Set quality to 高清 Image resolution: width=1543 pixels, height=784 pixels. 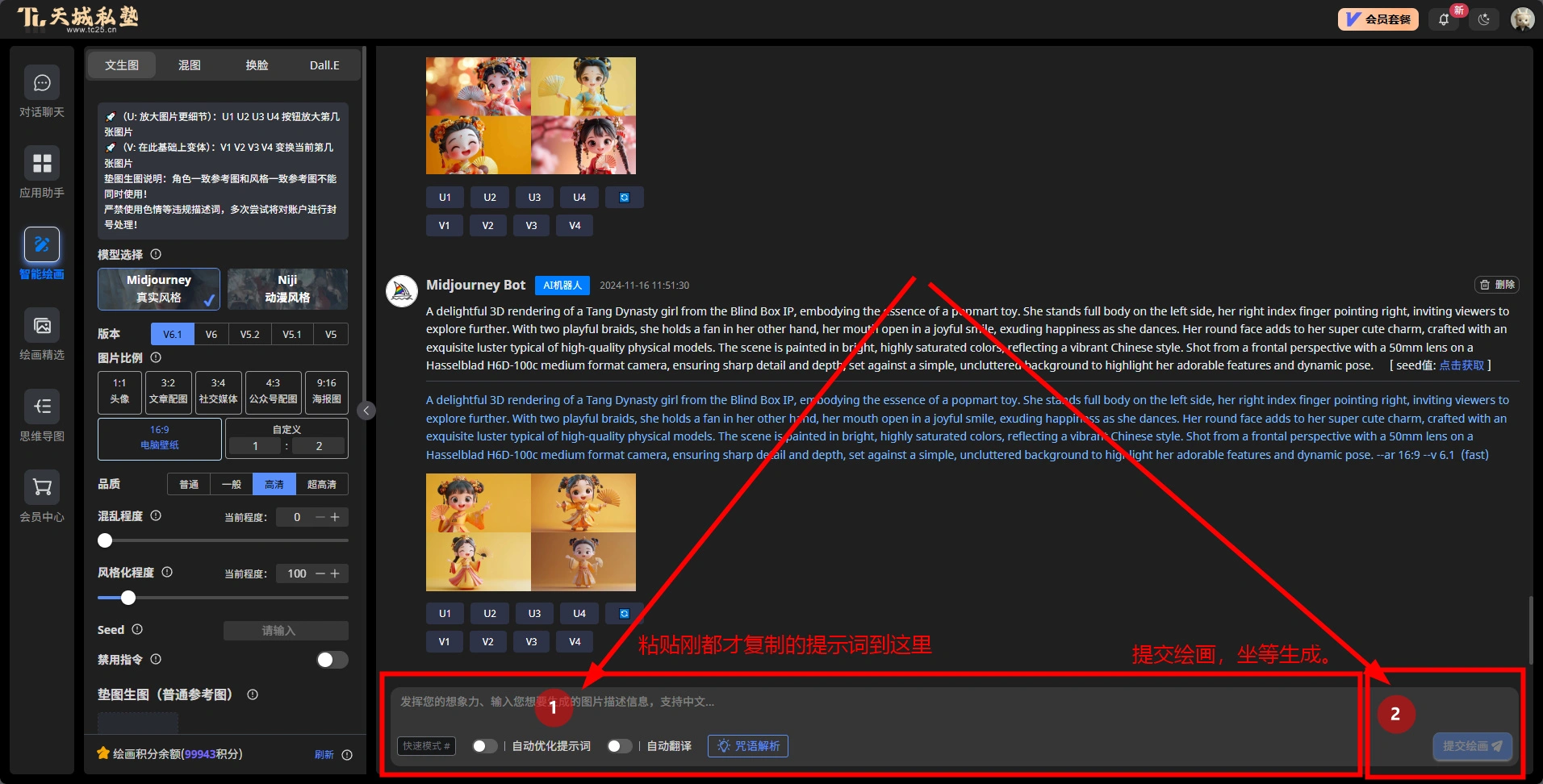pyautogui.click(x=274, y=484)
